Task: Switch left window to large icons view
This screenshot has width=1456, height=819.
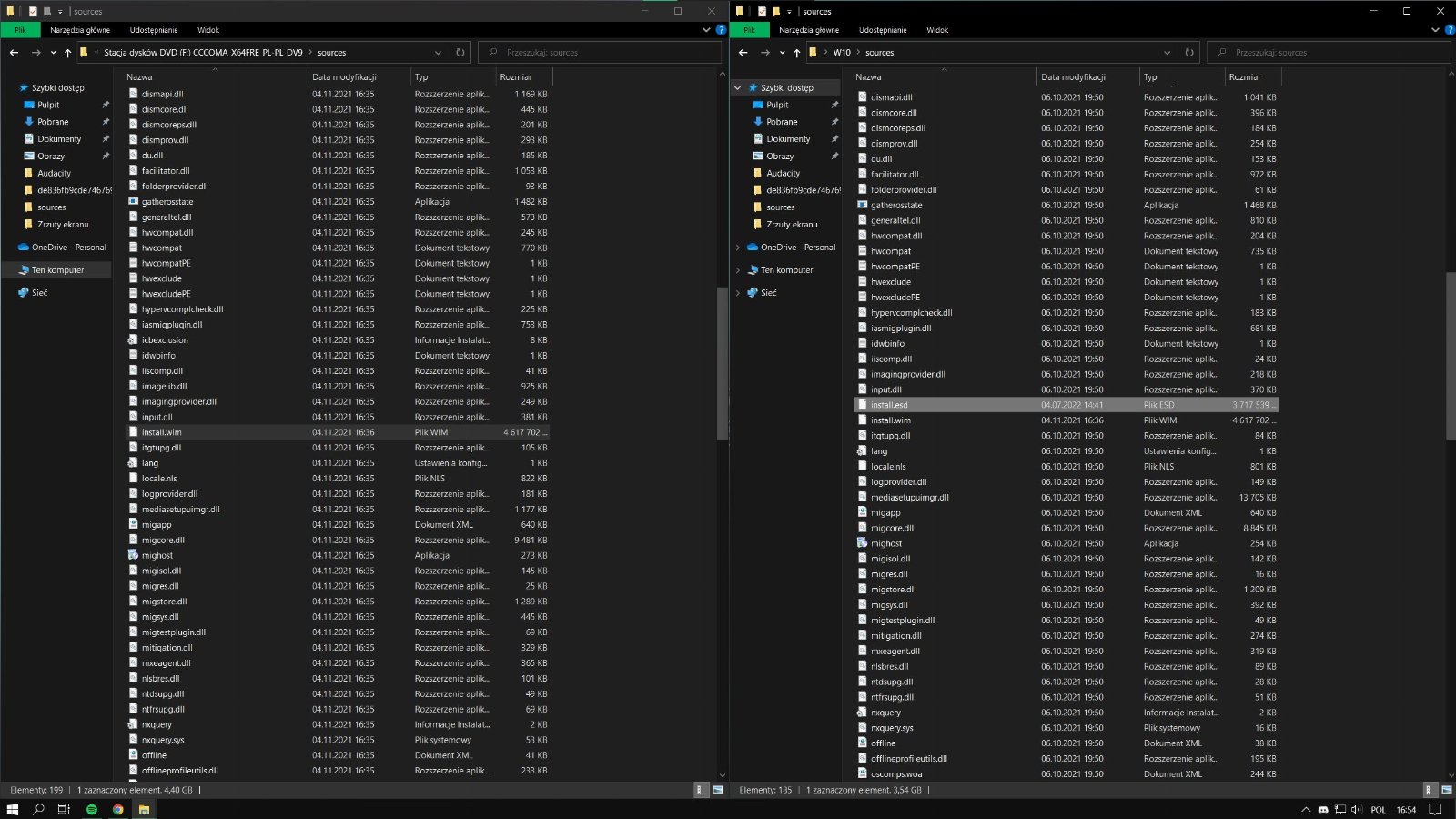Action: (x=718, y=790)
